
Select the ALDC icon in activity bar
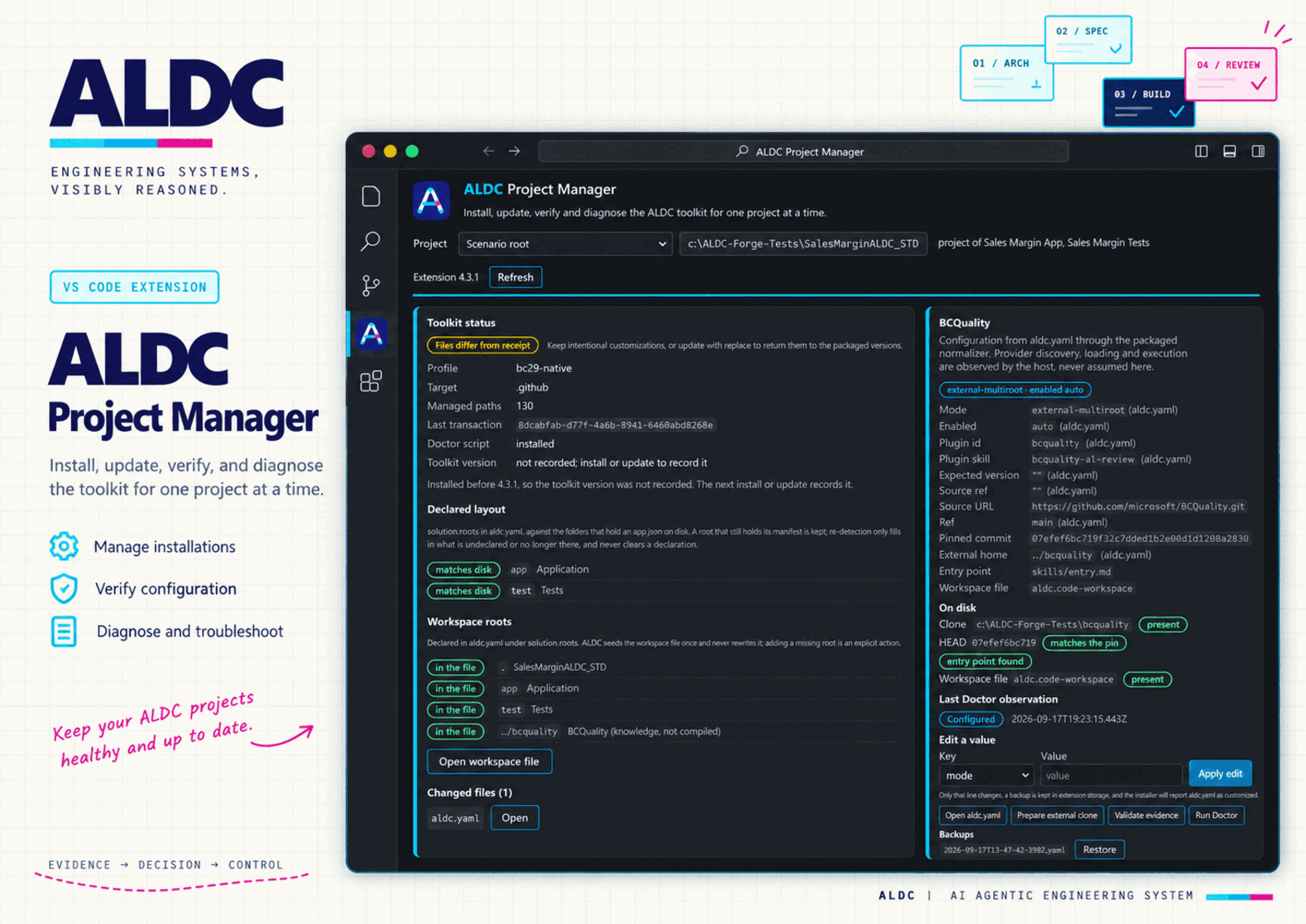[371, 333]
